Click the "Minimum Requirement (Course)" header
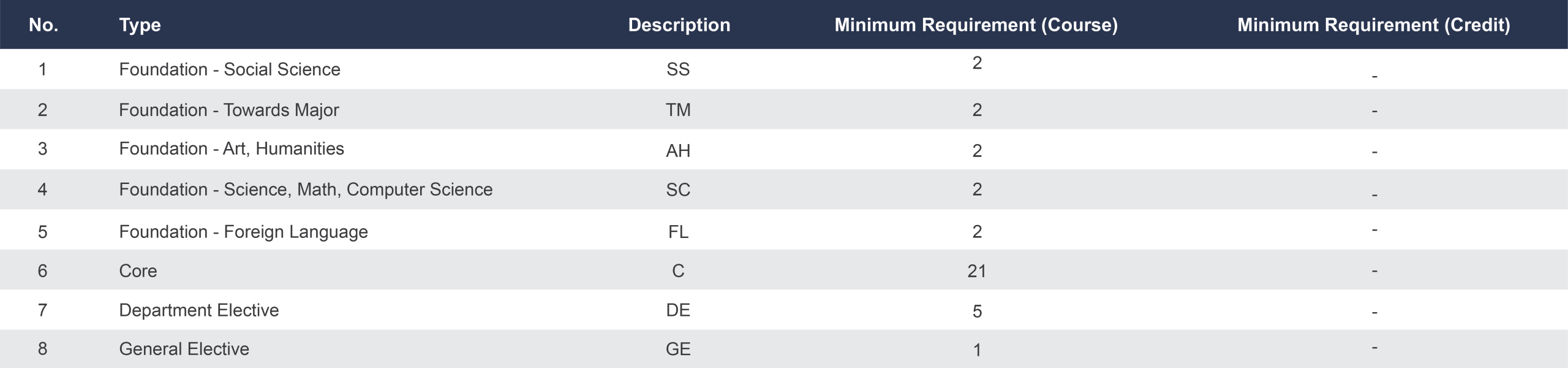 click(976, 25)
